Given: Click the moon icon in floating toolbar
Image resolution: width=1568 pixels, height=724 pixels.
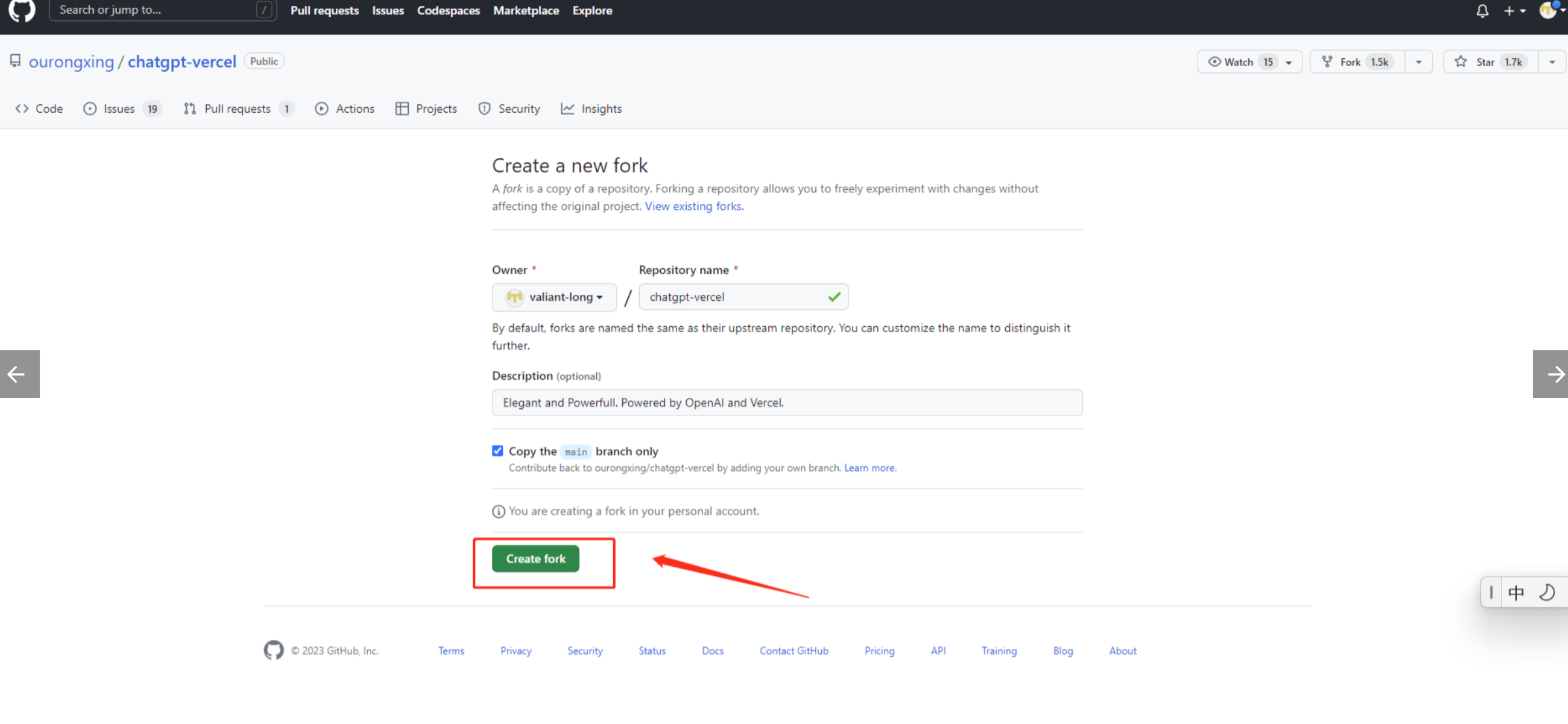Looking at the screenshot, I should point(1546,592).
